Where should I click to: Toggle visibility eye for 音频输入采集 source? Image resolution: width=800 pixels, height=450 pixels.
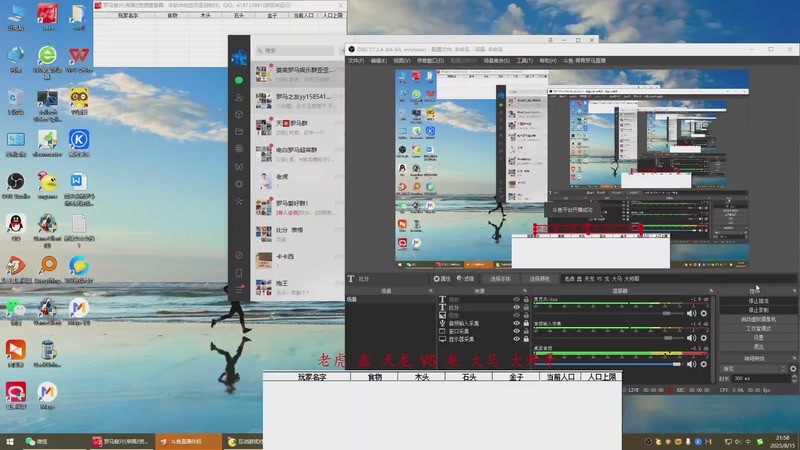pyautogui.click(x=516, y=323)
